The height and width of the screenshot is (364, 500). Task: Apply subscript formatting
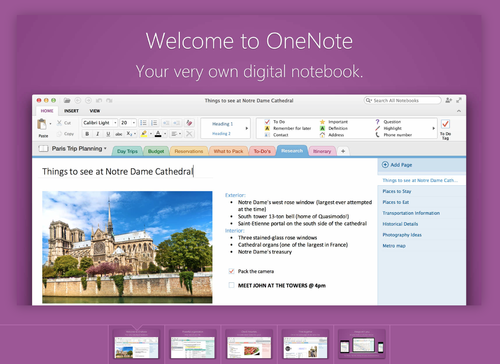[x=129, y=134]
